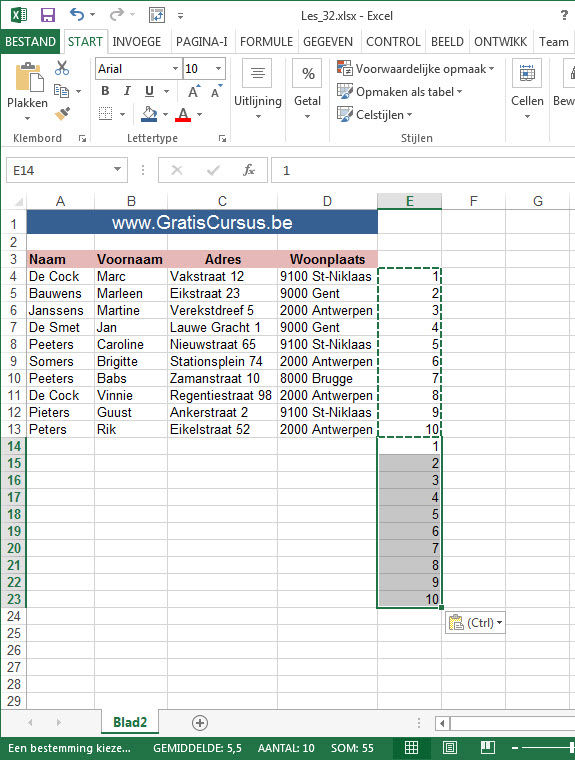Expand the Arial font name dropdown
Image resolution: width=575 pixels, height=760 pixels.
coord(175,69)
